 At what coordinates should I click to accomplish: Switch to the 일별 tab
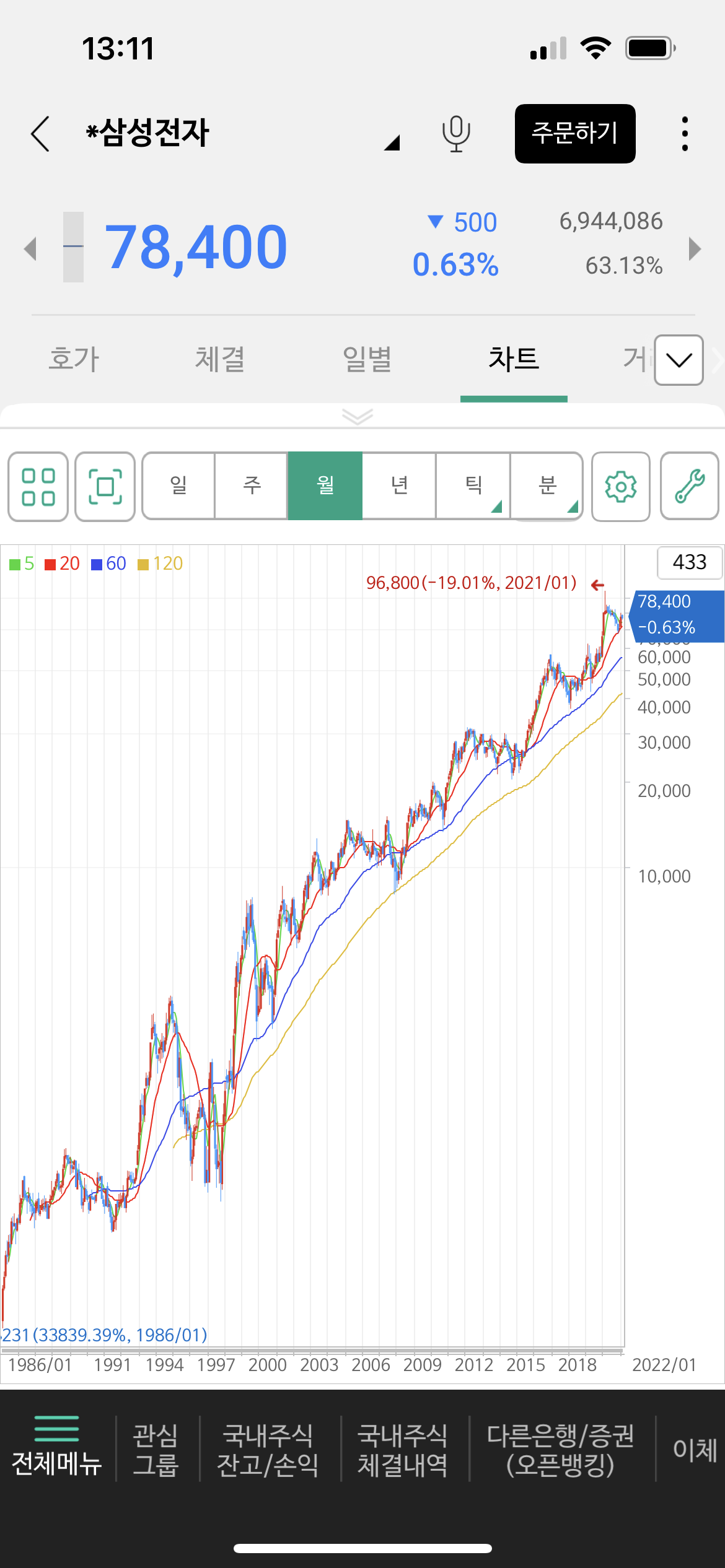point(367,359)
